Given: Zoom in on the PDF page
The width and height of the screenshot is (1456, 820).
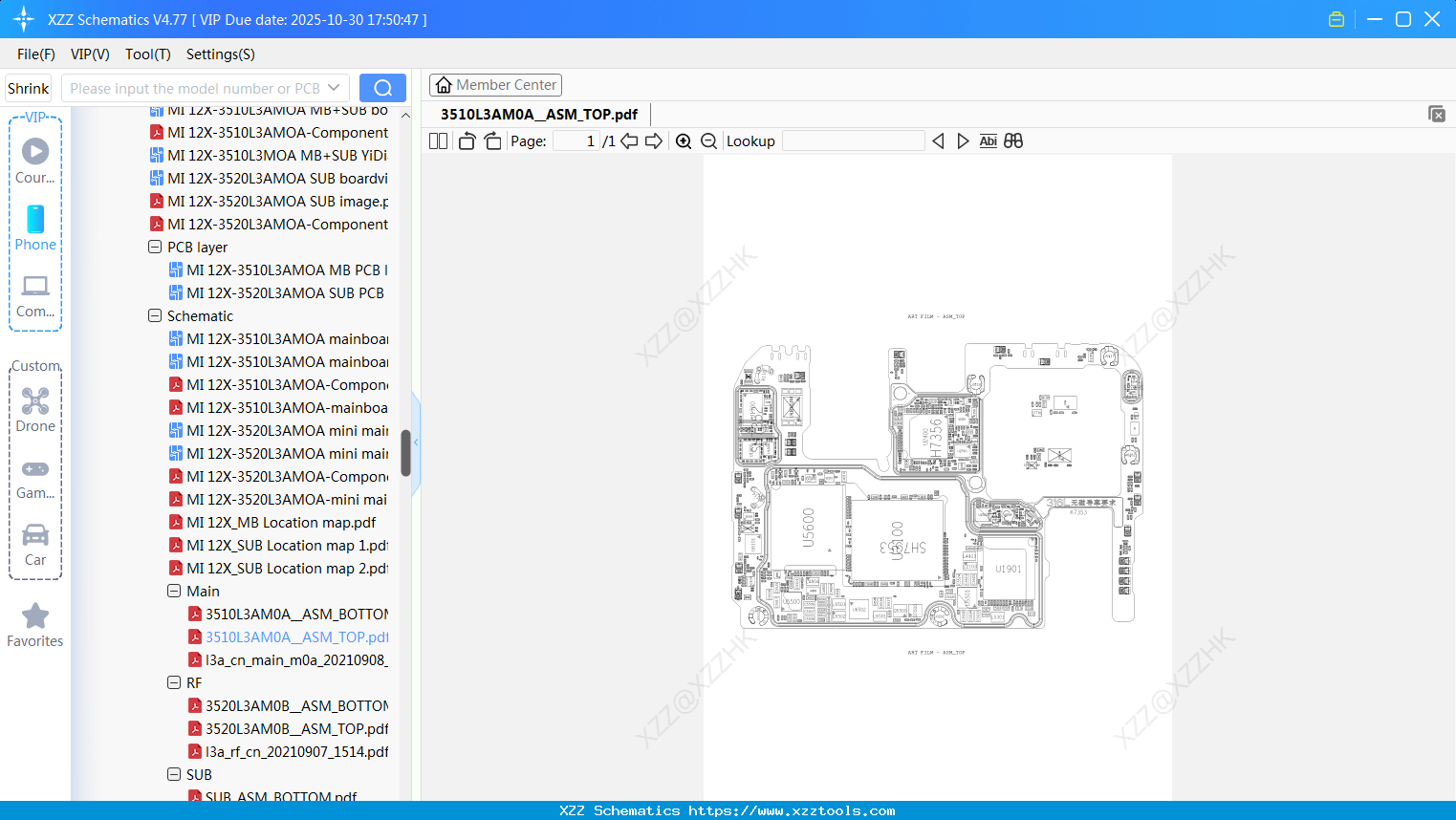Looking at the screenshot, I should coord(684,140).
